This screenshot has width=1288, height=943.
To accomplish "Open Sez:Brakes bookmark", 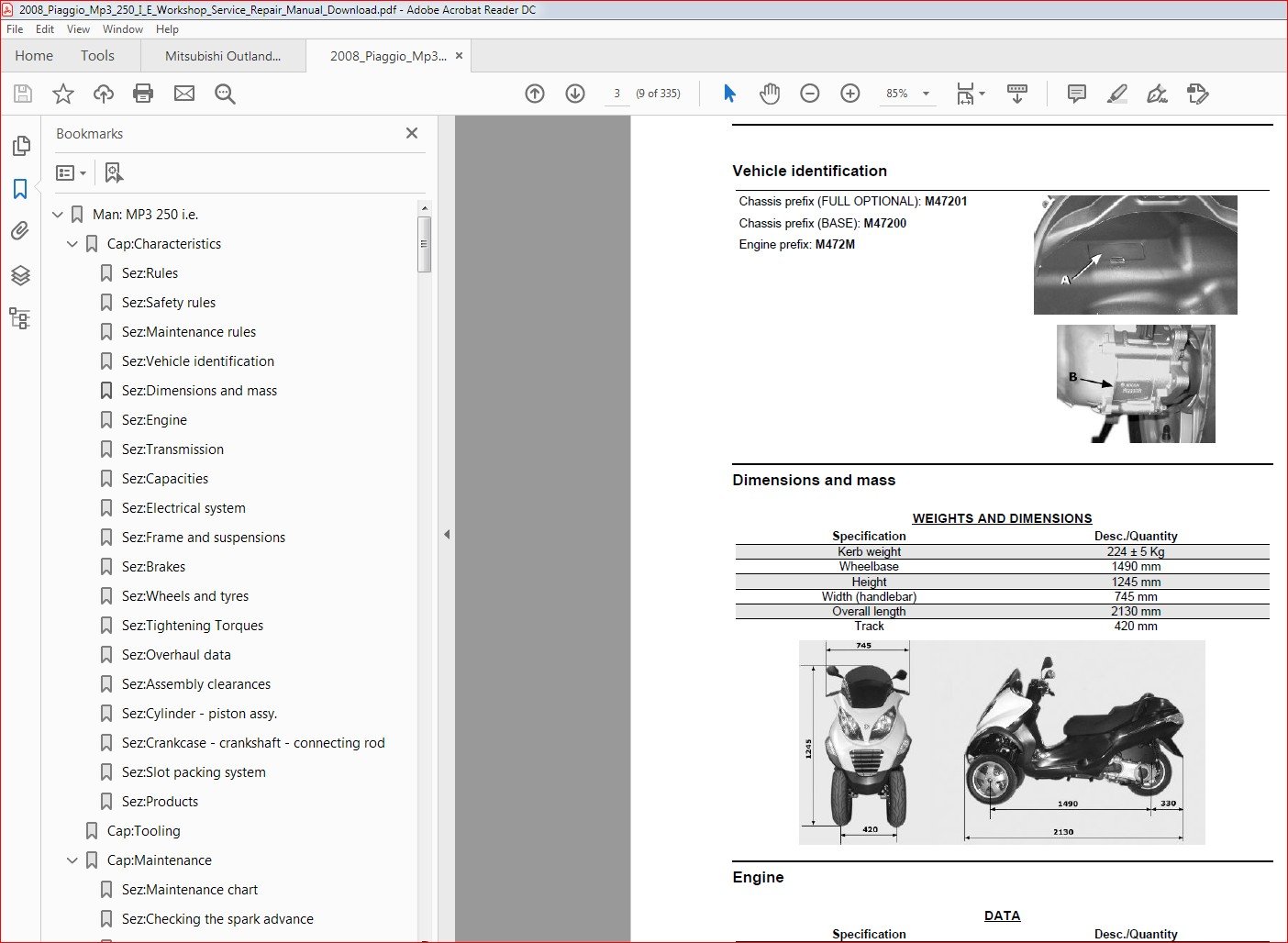I will click(153, 567).
